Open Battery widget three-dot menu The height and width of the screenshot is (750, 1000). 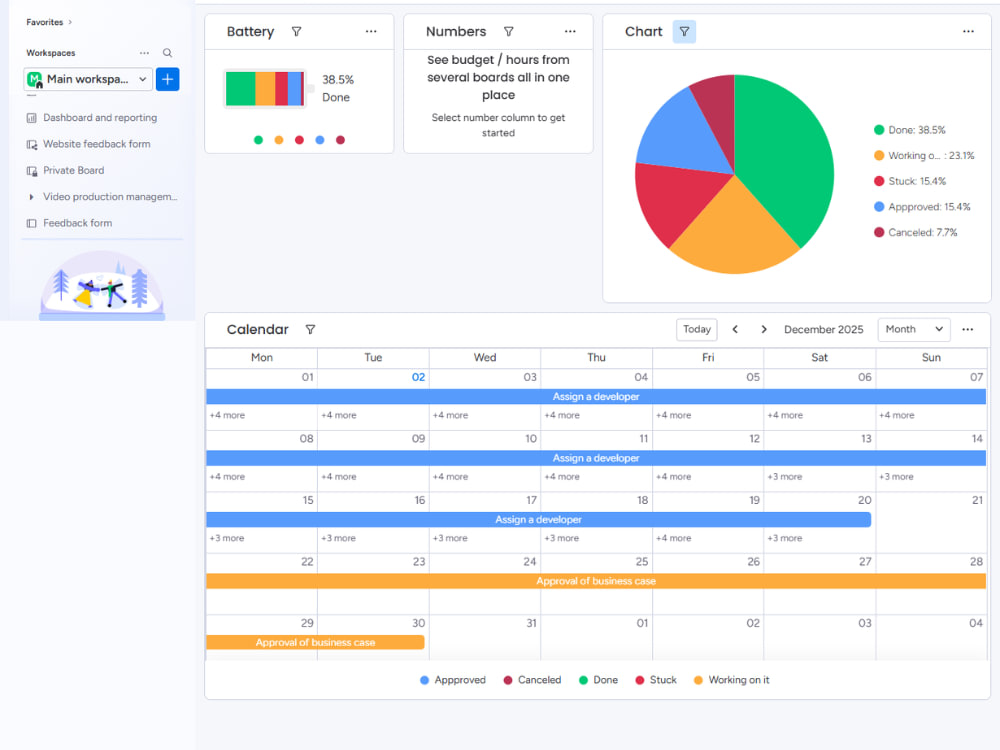(x=371, y=31)
